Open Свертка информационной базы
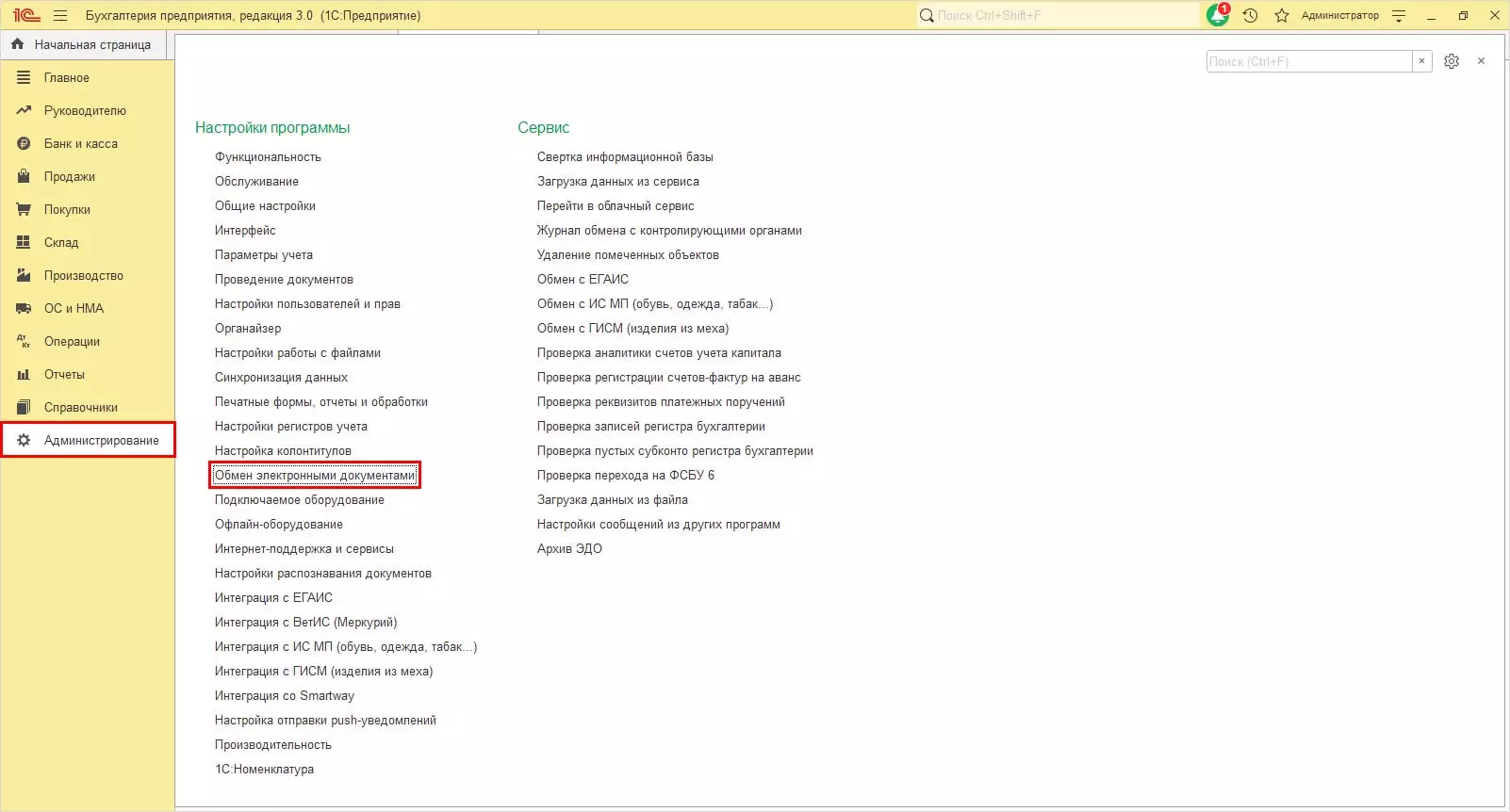This screenshot has width=1510, height=812. [625, 156]
